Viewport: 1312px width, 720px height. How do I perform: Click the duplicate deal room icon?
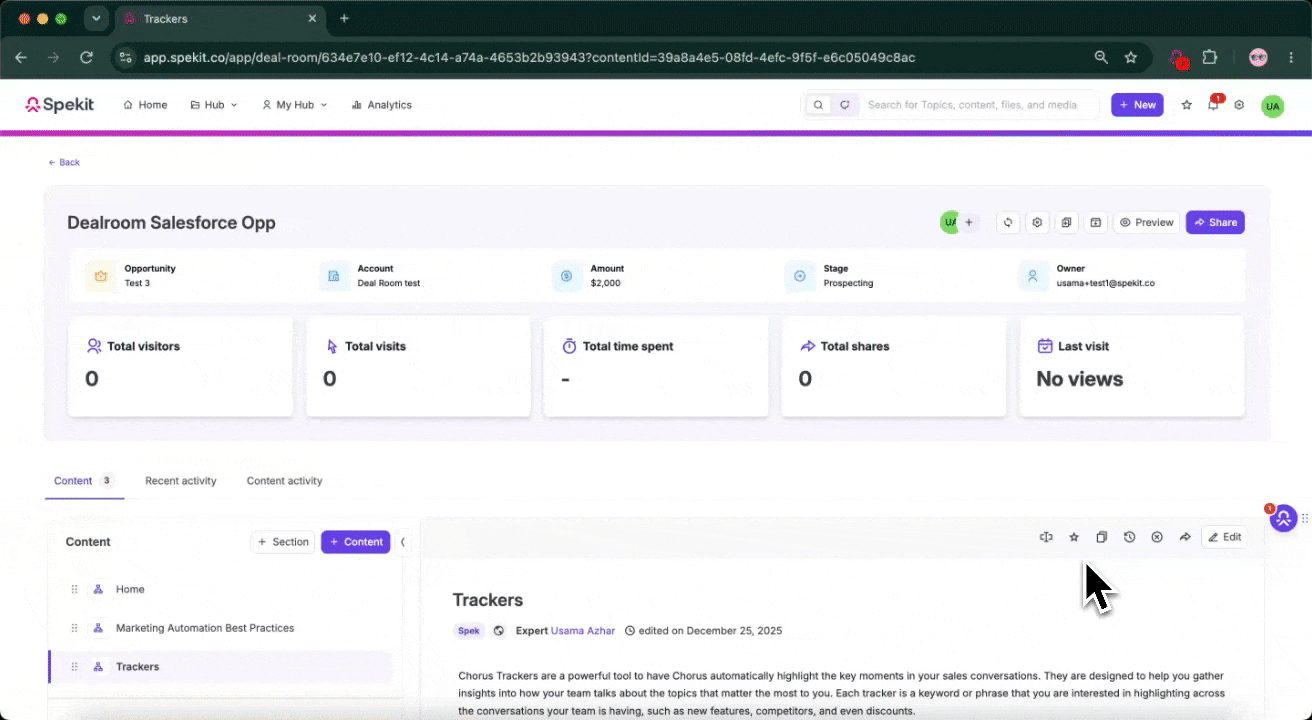[x=1067, y=222]
